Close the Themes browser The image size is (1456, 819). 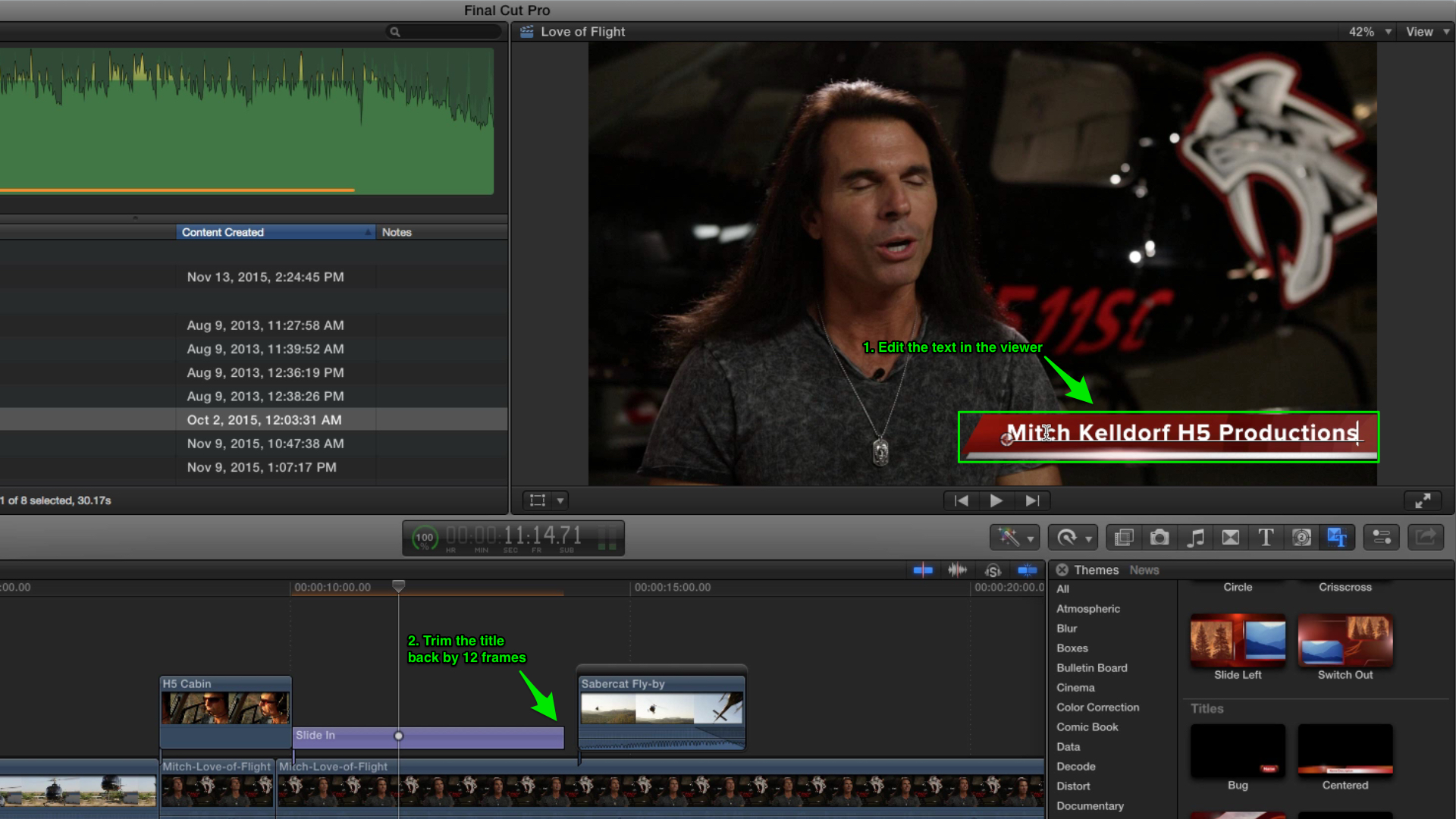pyautogui.click(x=1062, y=570)
